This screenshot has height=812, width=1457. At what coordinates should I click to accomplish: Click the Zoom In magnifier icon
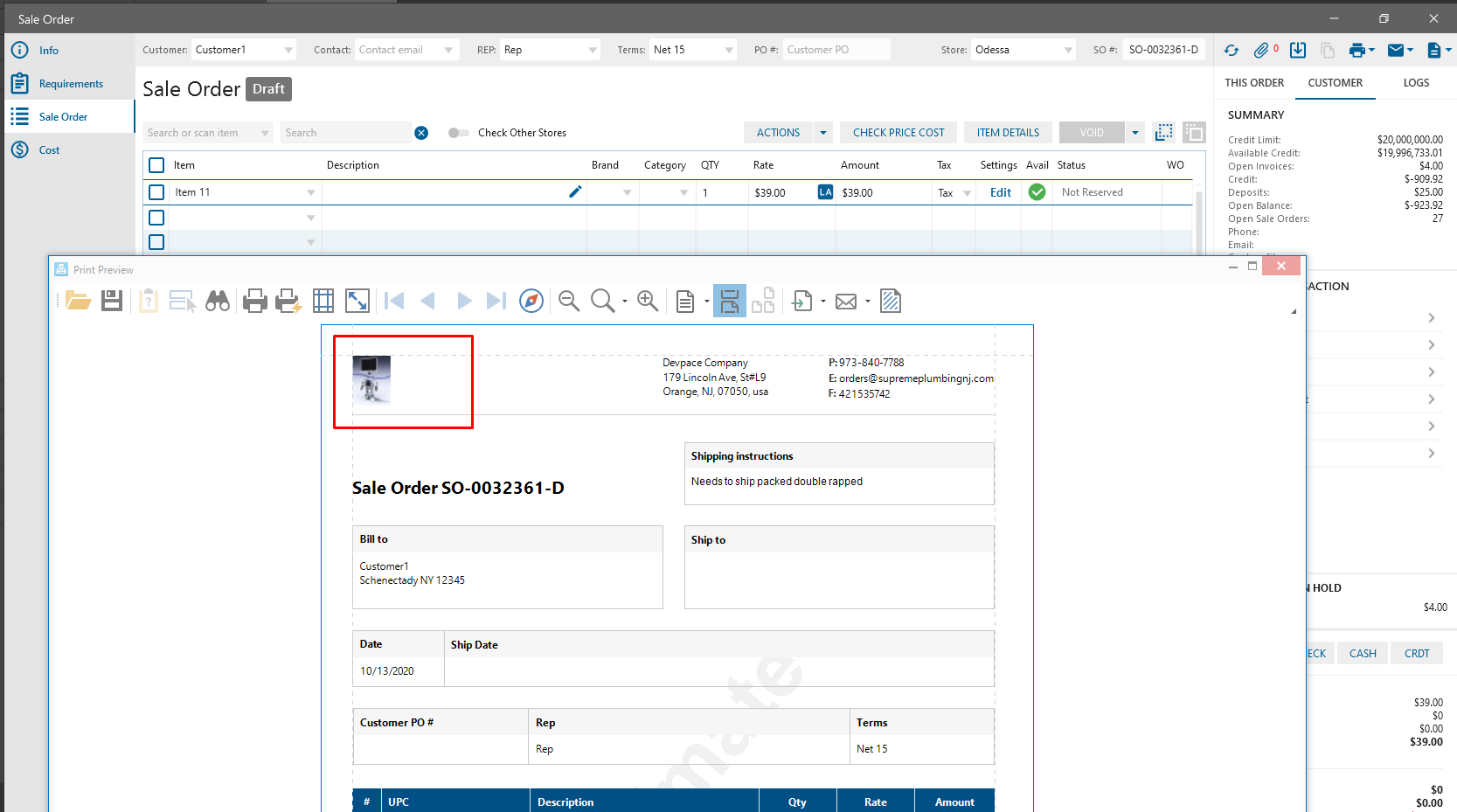648,302
